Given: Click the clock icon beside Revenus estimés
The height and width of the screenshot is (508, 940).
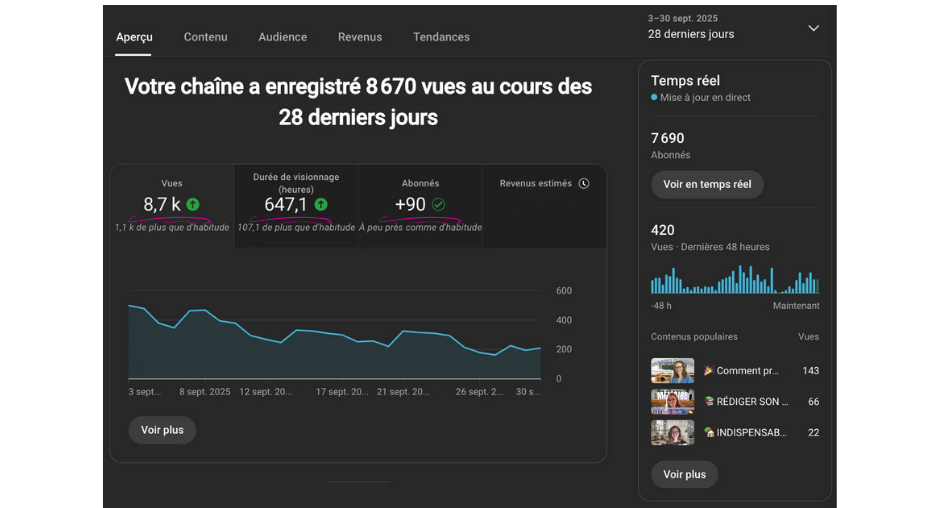Looking at the screenshot, I should [584, 184].
